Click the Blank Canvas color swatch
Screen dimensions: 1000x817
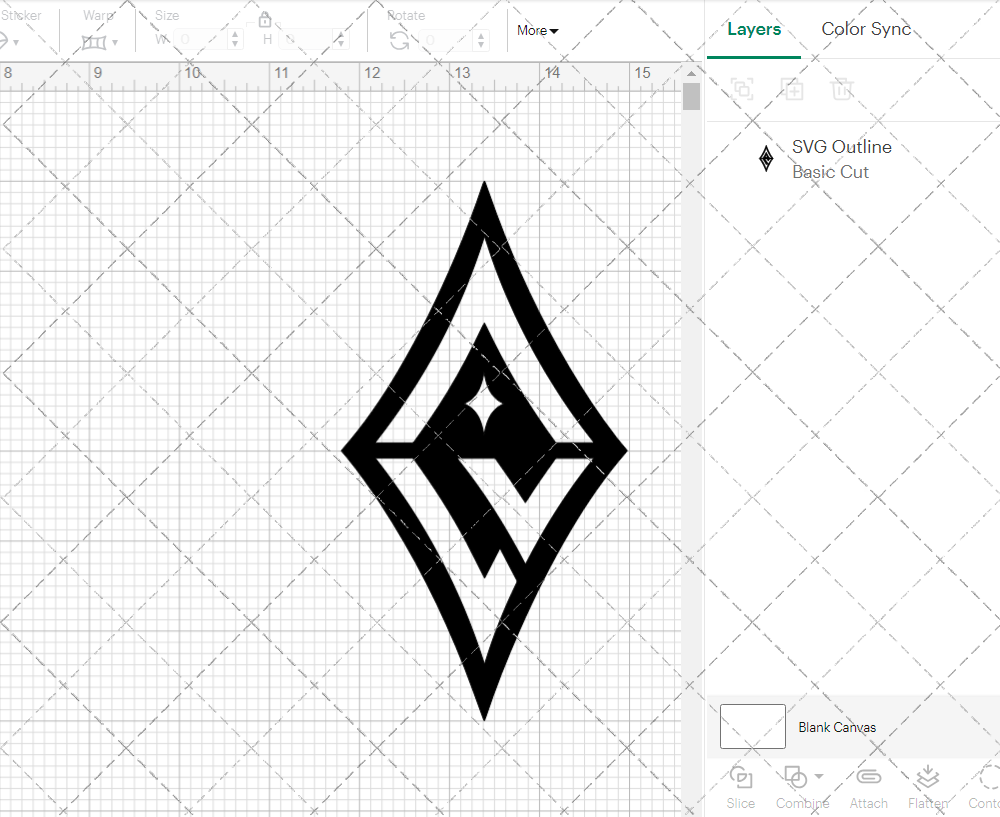pyautogui.click(x=752, y=727)
